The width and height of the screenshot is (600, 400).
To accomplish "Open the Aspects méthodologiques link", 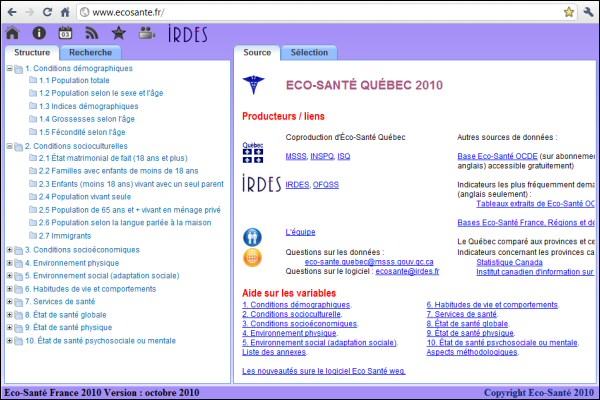I will point(472,352).
